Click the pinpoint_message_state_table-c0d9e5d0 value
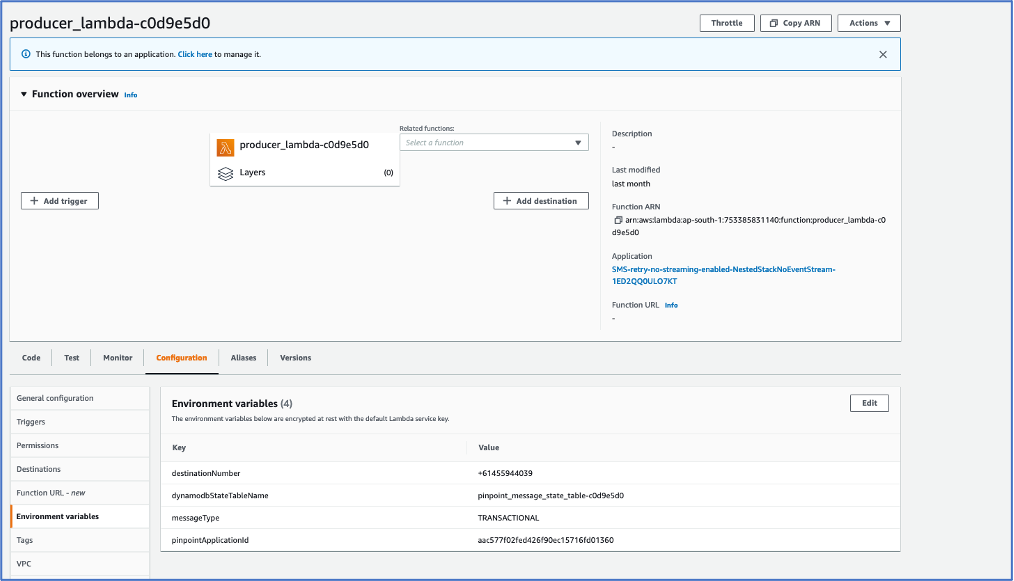 tap(551, 496)
